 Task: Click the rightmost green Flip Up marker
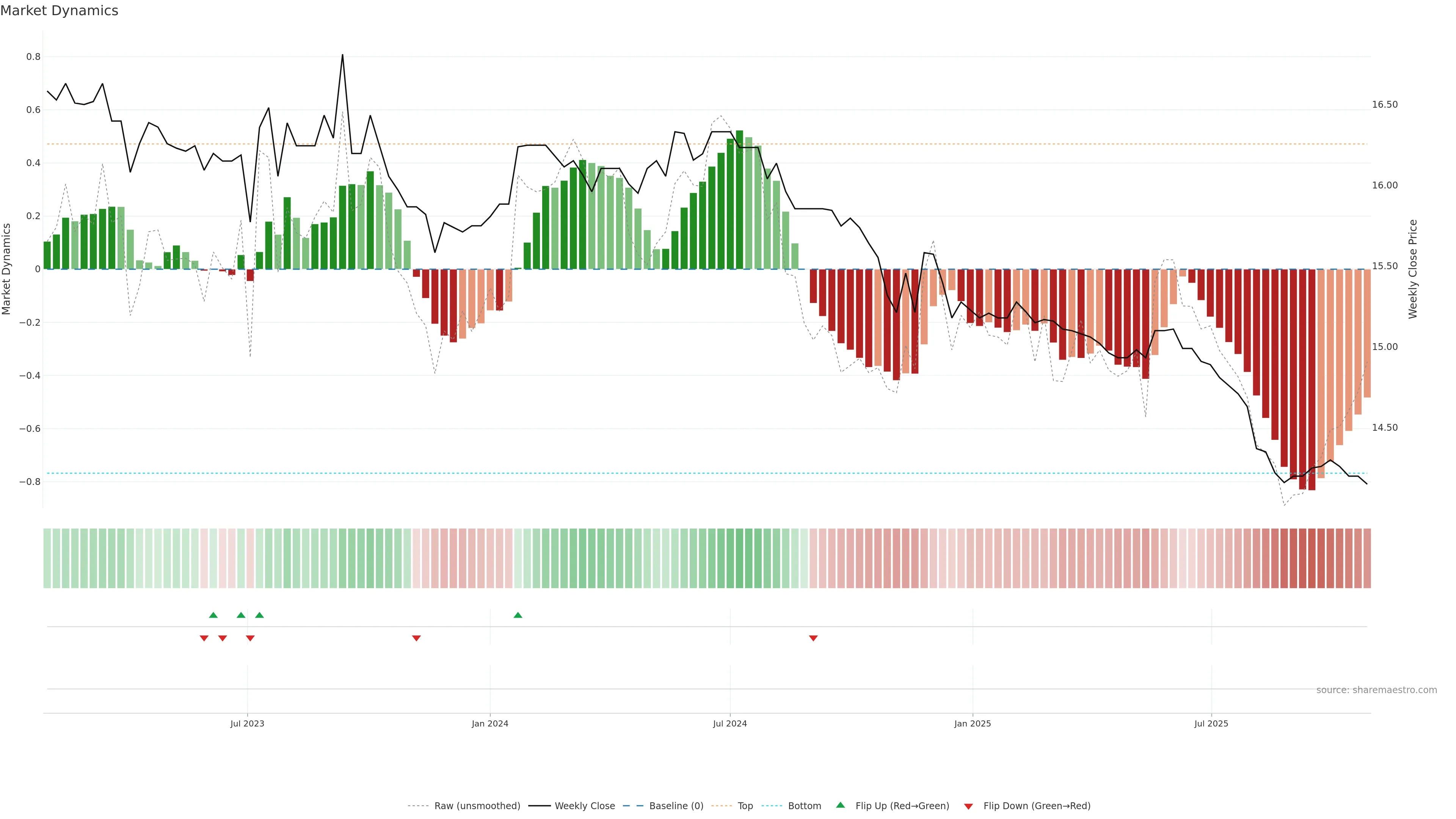click(x=518, y=615)
